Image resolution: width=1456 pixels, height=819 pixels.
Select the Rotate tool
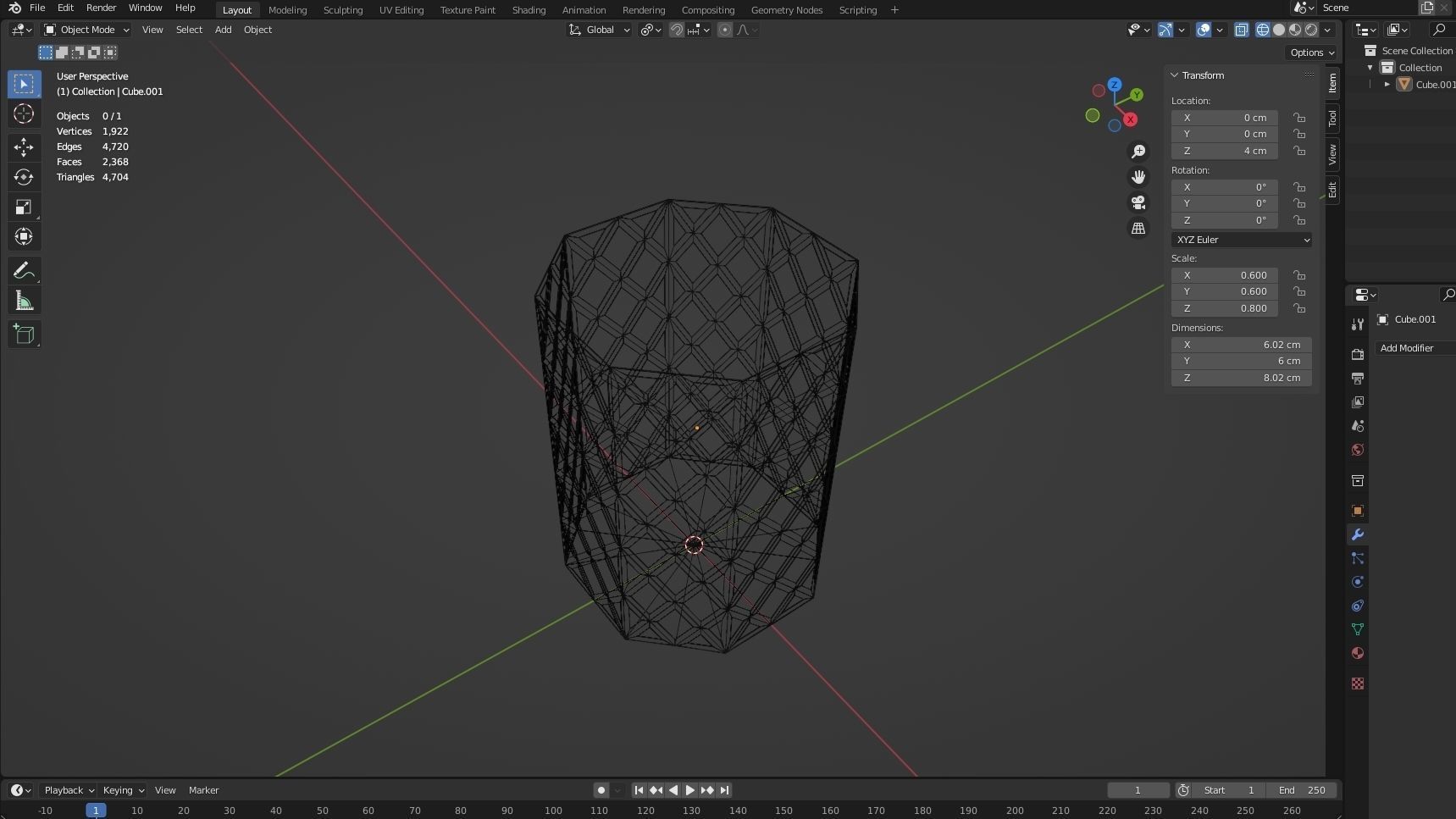24,177
